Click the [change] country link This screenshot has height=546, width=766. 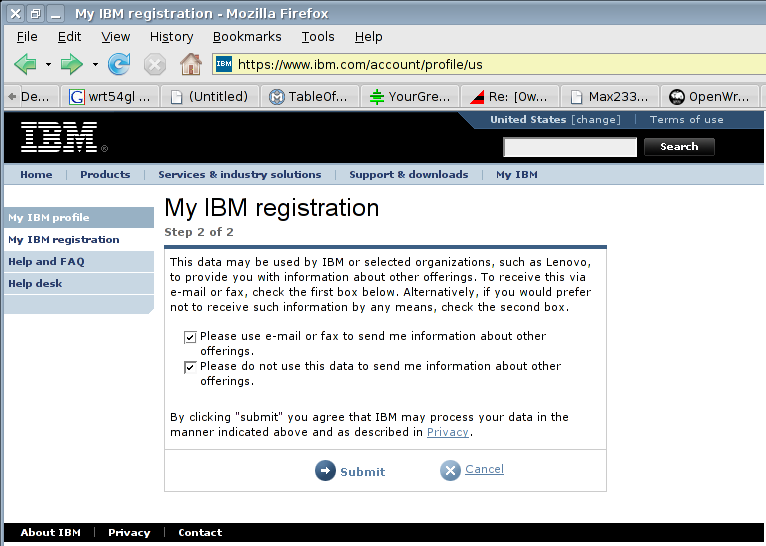coord(596,120)
